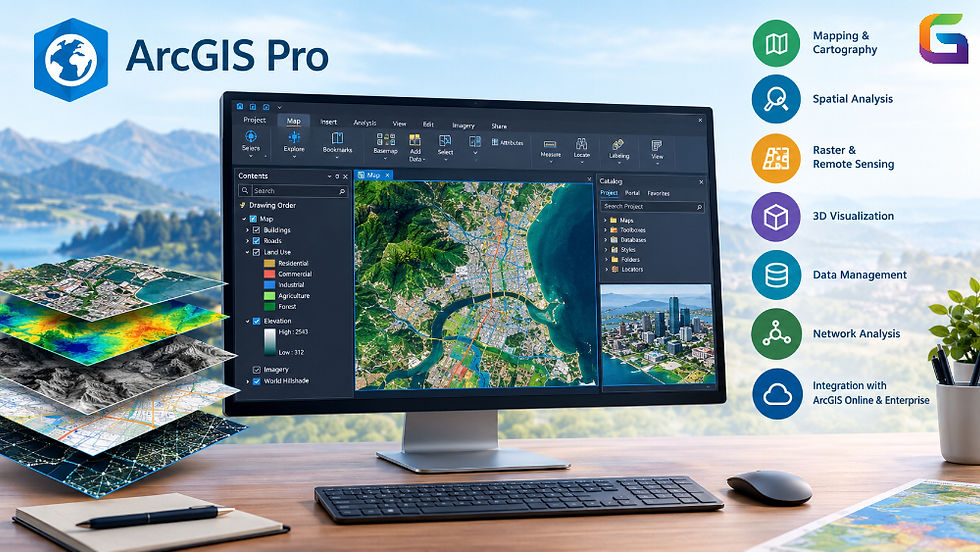This screenshot has width=980, height=552.
Task: Expand the Toolboxes node arrow
Action: 605,229
